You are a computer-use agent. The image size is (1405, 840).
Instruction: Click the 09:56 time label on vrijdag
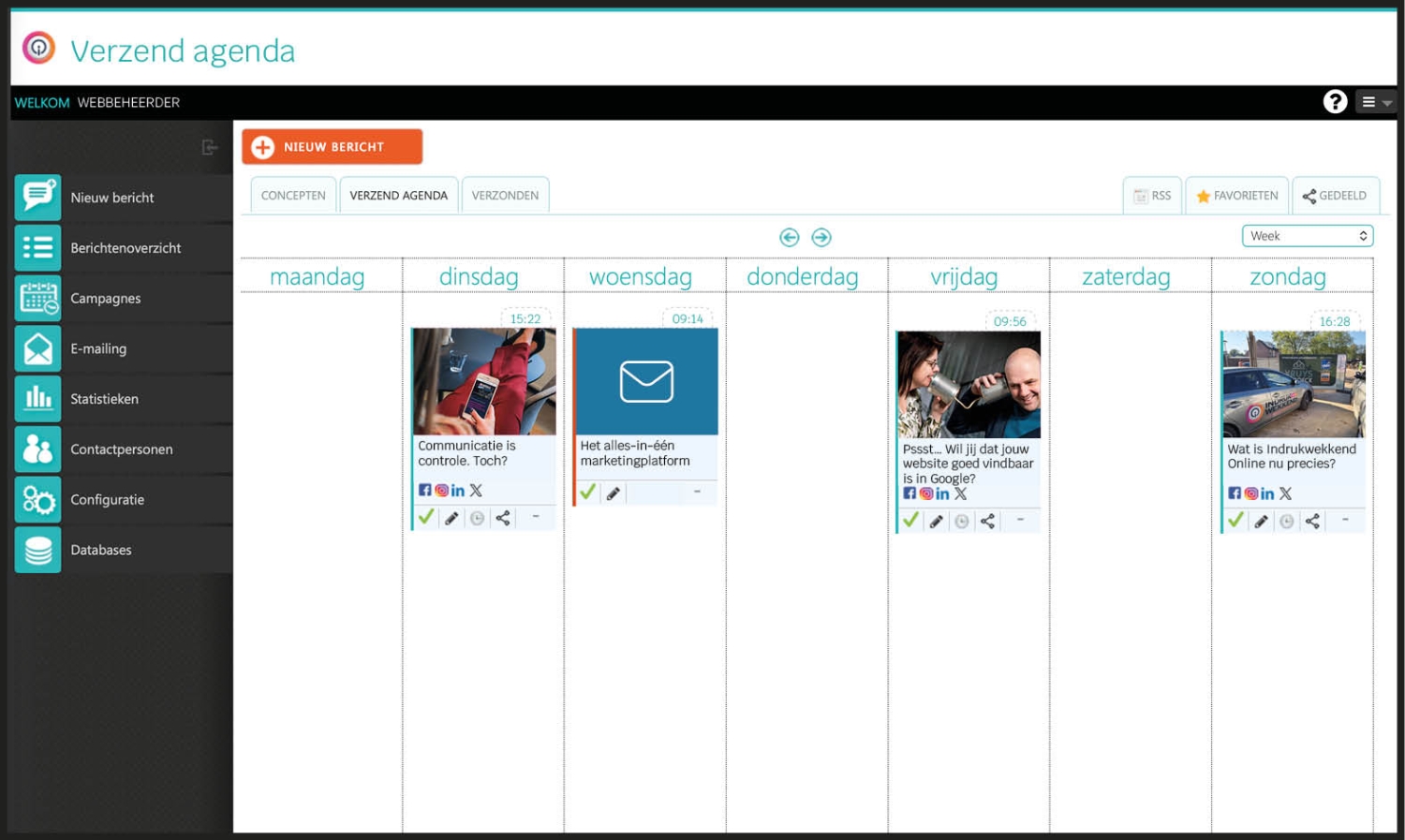click(x=1010, y=321)
